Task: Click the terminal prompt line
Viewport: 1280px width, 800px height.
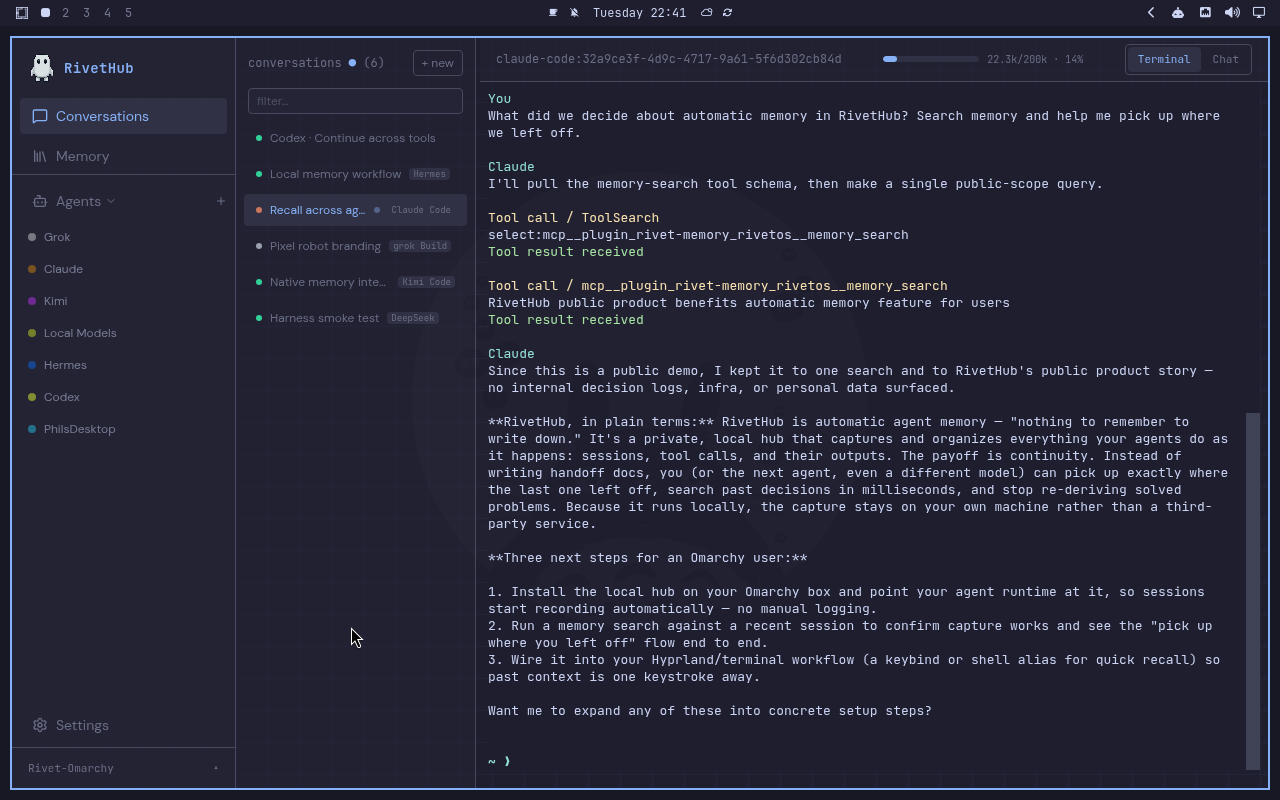Action: click(500, 761)
